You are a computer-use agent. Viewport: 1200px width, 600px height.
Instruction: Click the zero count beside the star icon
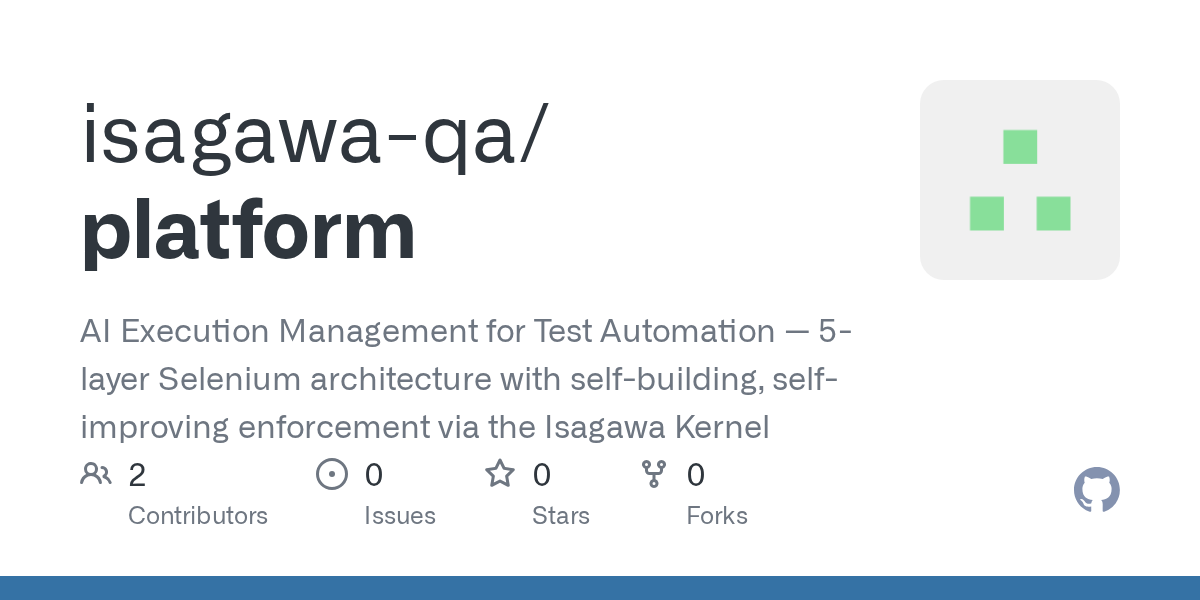click(541, 475)
